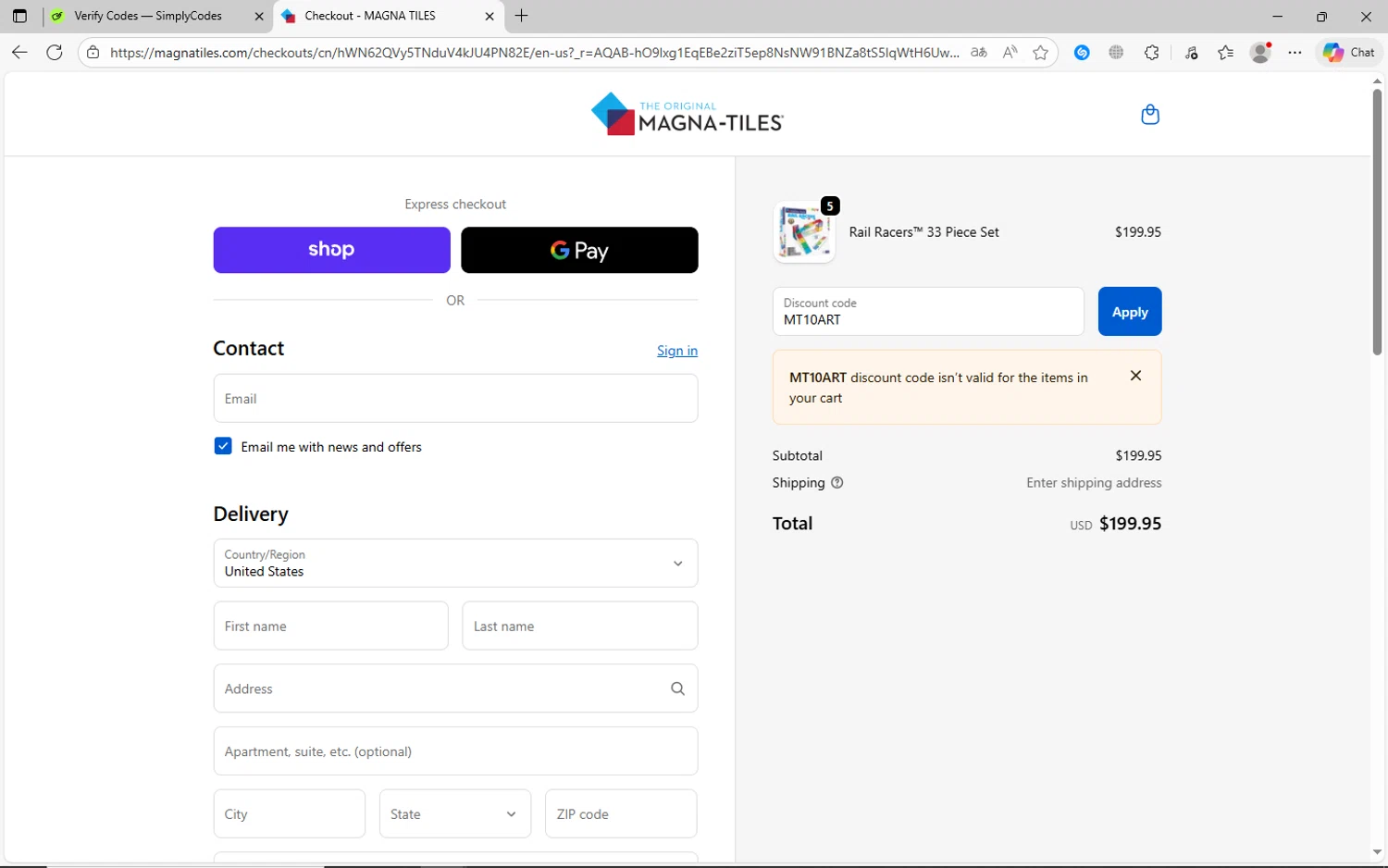1388x868 pixels.
Task: Click the address bar URL
Action: (534, 53)
